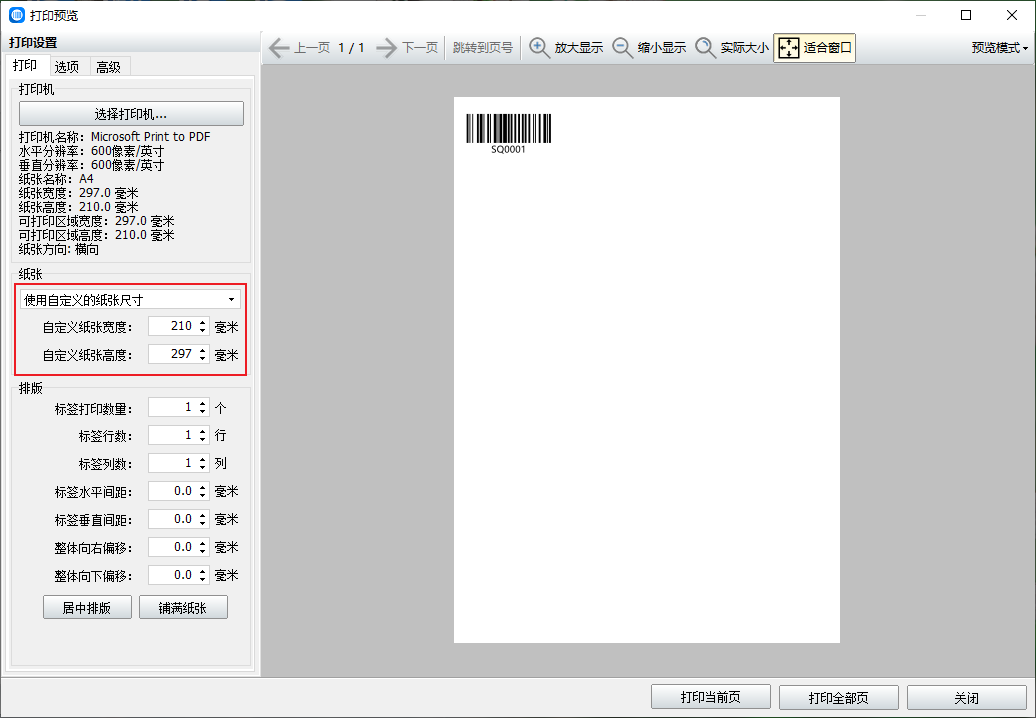Click the 铺满纸张 button
The height and width of the screenshot is (718, 1036).
pyautogui.click(x=183, y=608)
